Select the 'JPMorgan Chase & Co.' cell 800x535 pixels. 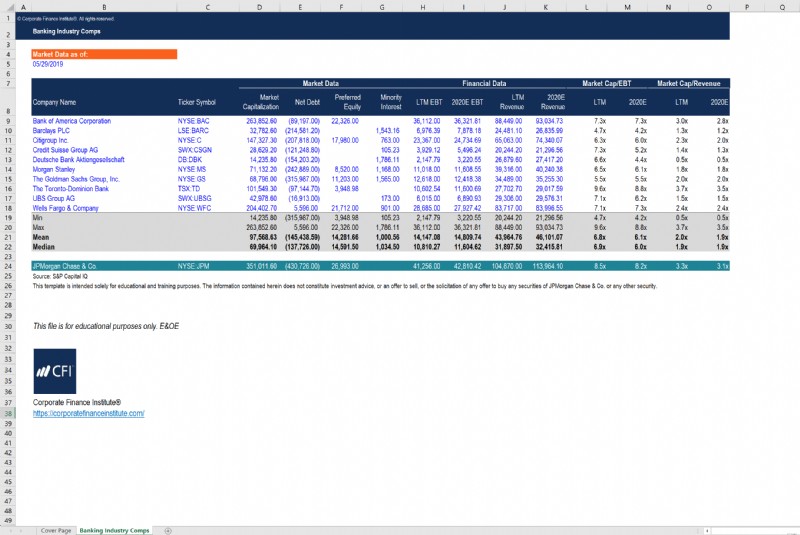coord(64,266)
